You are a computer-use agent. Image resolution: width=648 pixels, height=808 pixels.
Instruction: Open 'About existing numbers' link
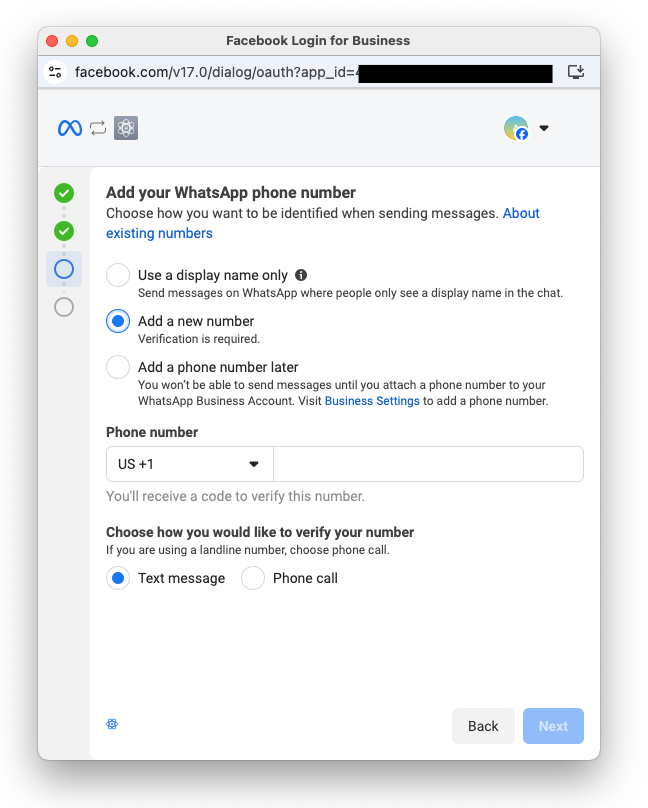tap(323, 223)
